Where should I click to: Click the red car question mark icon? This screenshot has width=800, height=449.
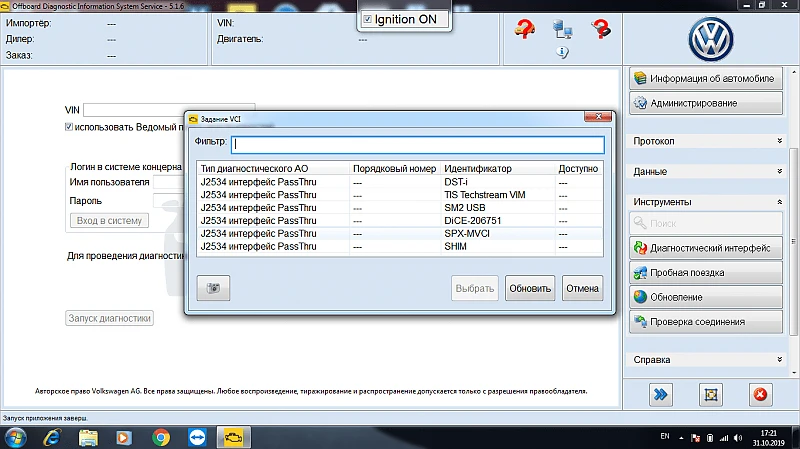[x=524, y=29]
